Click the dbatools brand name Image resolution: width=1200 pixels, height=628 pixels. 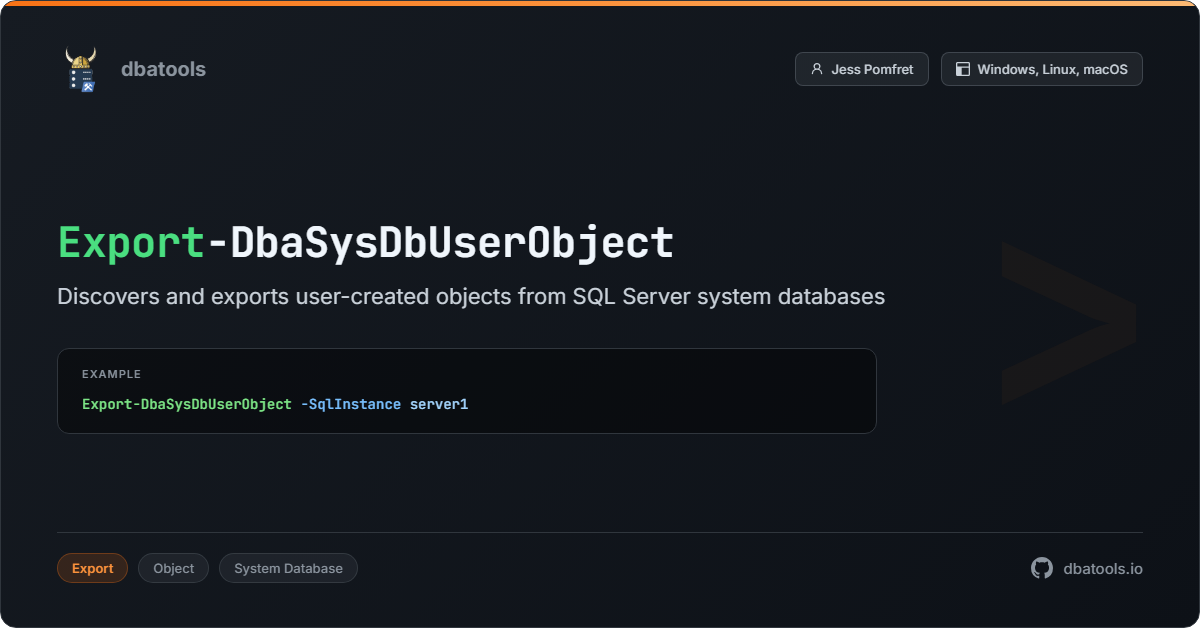(x=163, y=69)
